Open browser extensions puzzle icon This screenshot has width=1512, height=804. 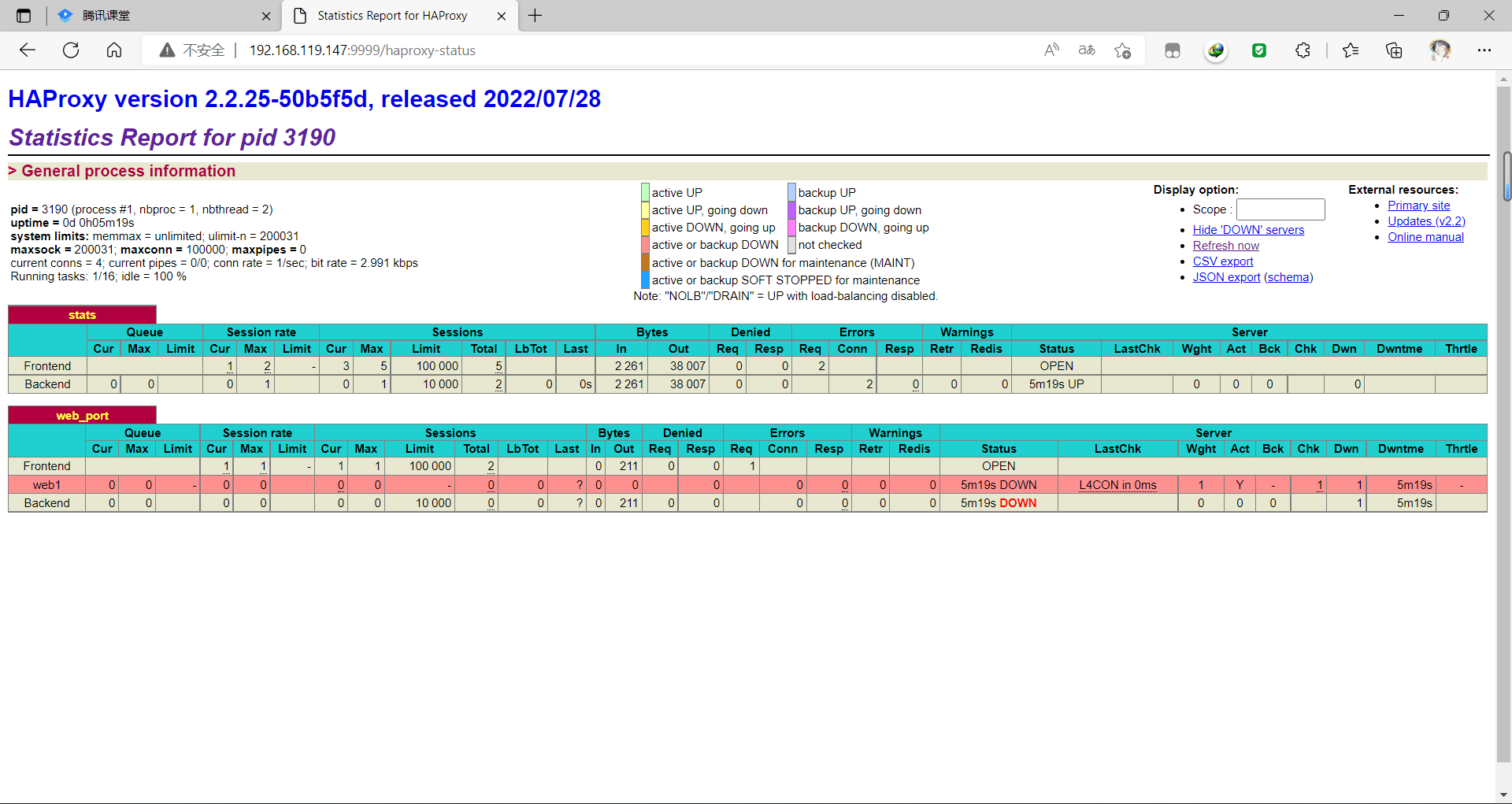tap(1303, 50)
